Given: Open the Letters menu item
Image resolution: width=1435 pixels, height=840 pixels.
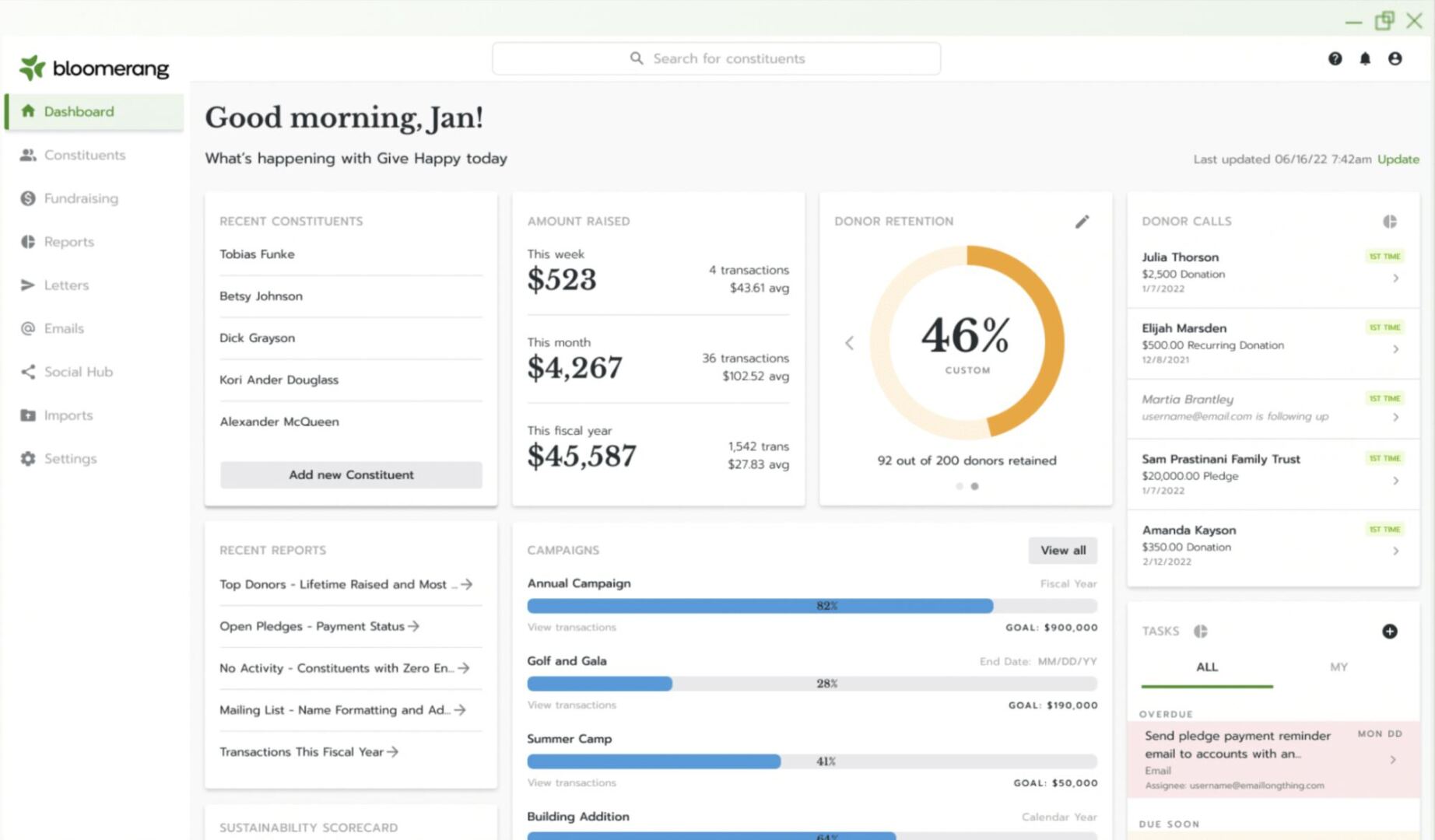Looking at the screenshot, I should (x=66, y=285).
